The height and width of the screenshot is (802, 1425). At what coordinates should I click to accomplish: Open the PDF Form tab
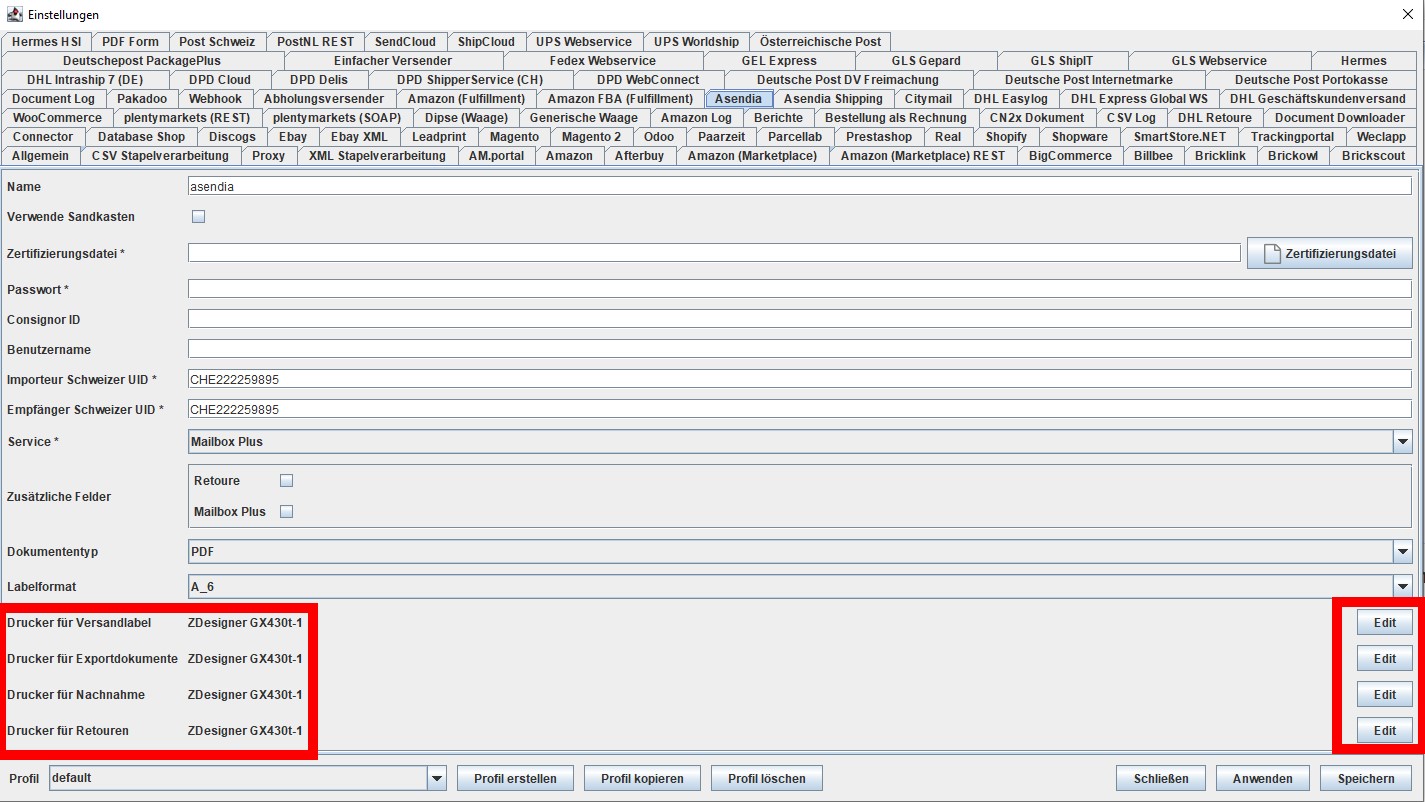[x=130, y=42]
